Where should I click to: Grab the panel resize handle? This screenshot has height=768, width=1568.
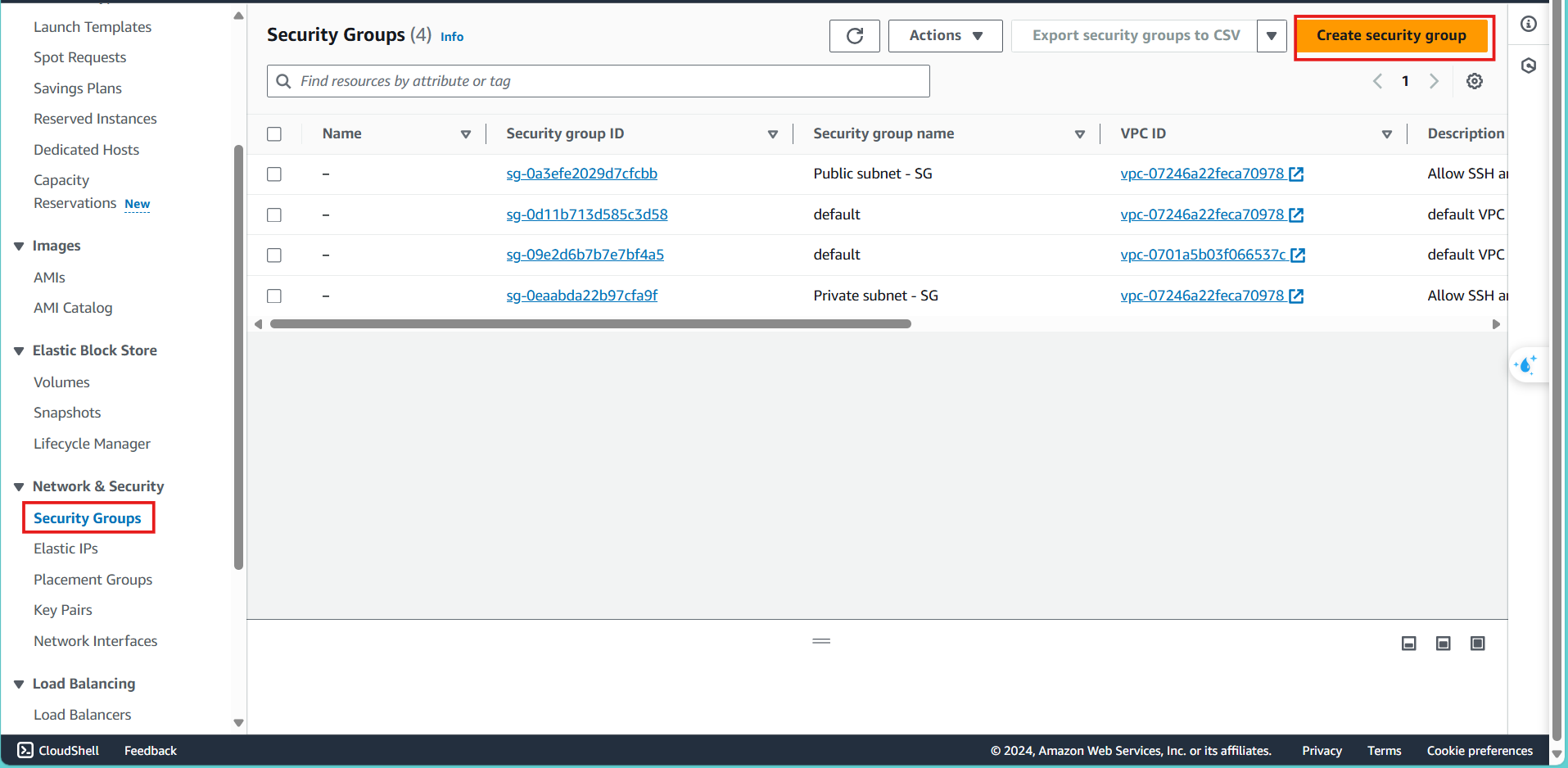pyautogui.click(x=821, y=641)
